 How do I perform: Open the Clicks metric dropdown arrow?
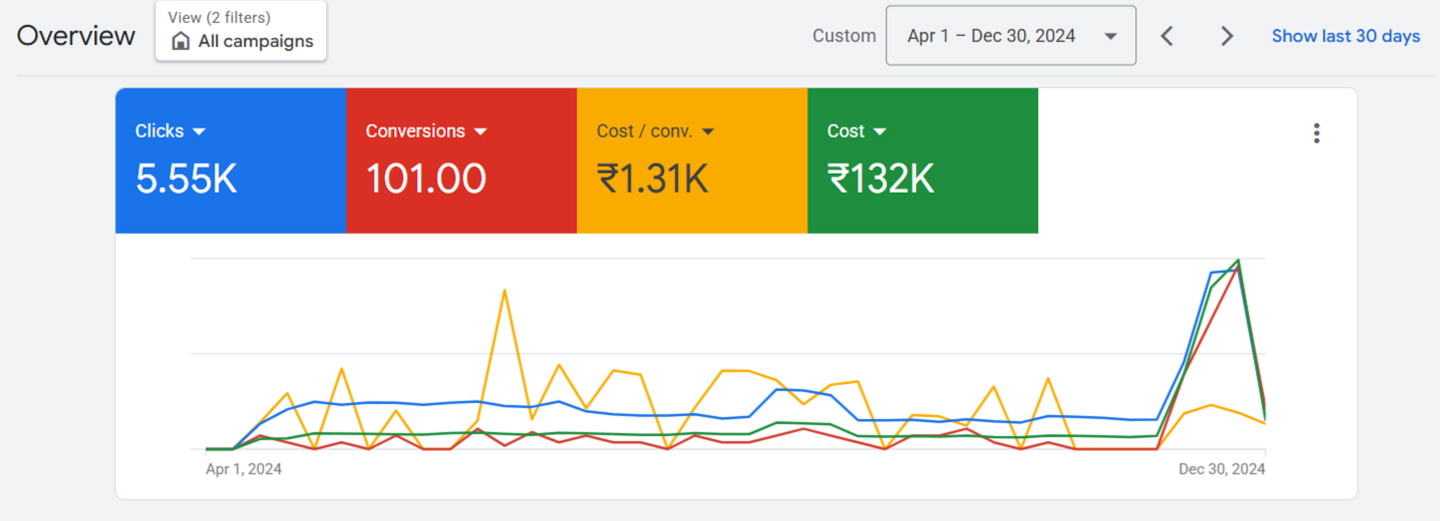pos(199,132)
